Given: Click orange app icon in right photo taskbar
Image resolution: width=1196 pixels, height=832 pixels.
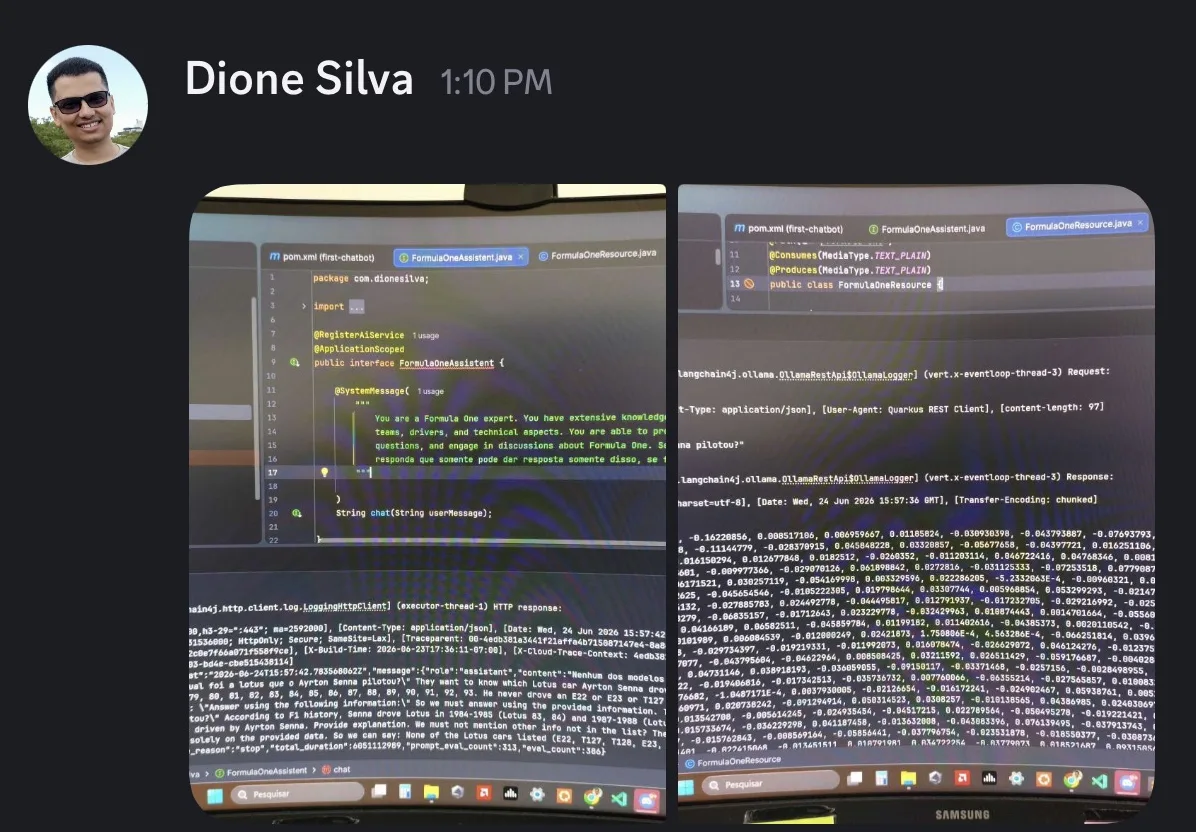Looking at the screenshot, I should click(x=1044, y=779).
